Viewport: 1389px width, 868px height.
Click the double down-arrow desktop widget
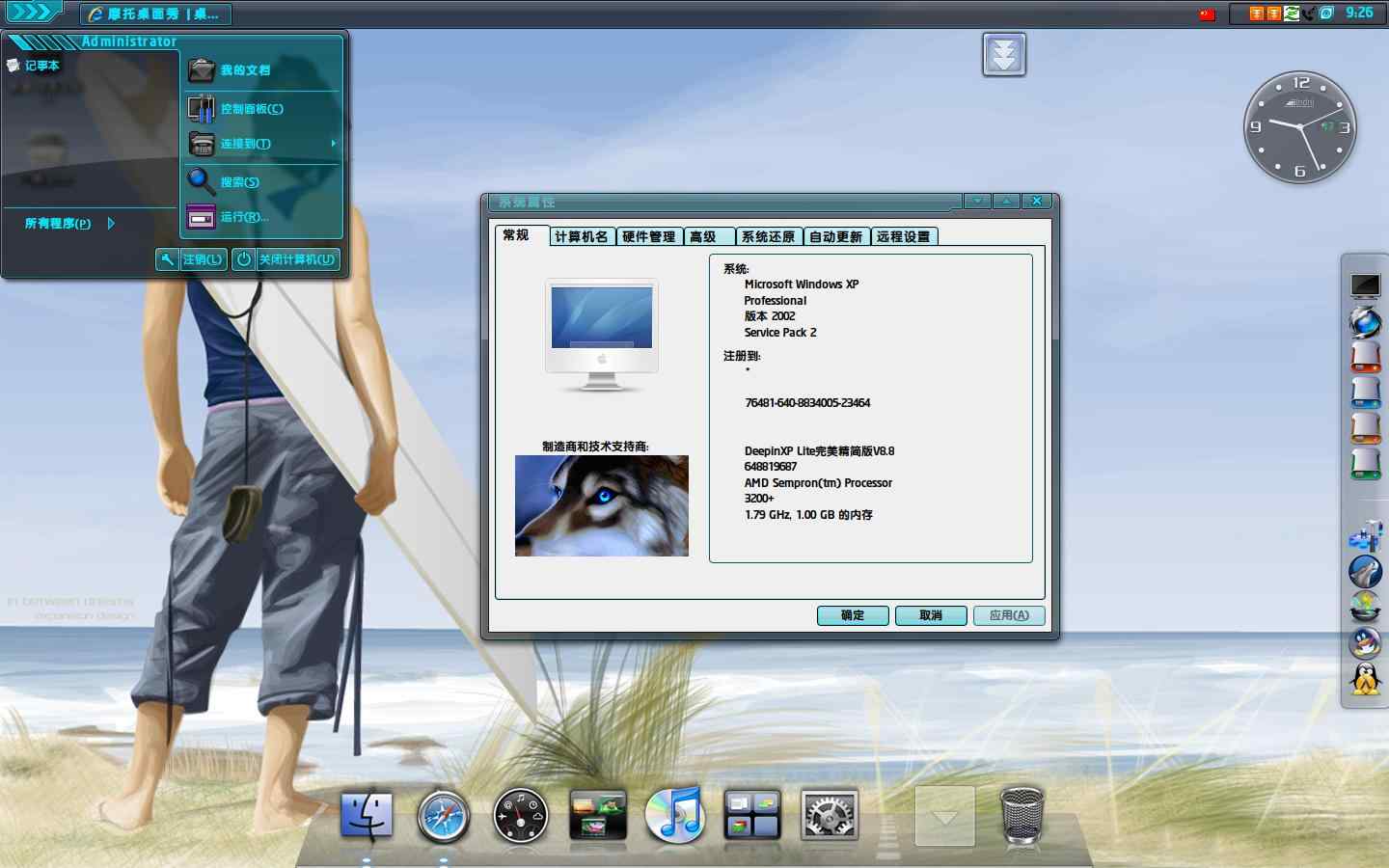[x=1004, y=54]
